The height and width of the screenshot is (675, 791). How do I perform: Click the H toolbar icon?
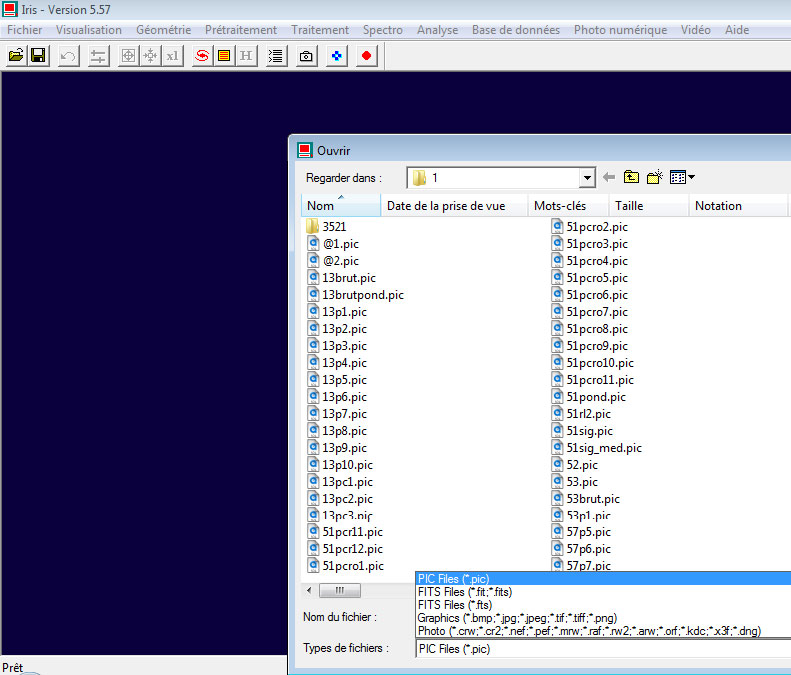click(246, 55)
